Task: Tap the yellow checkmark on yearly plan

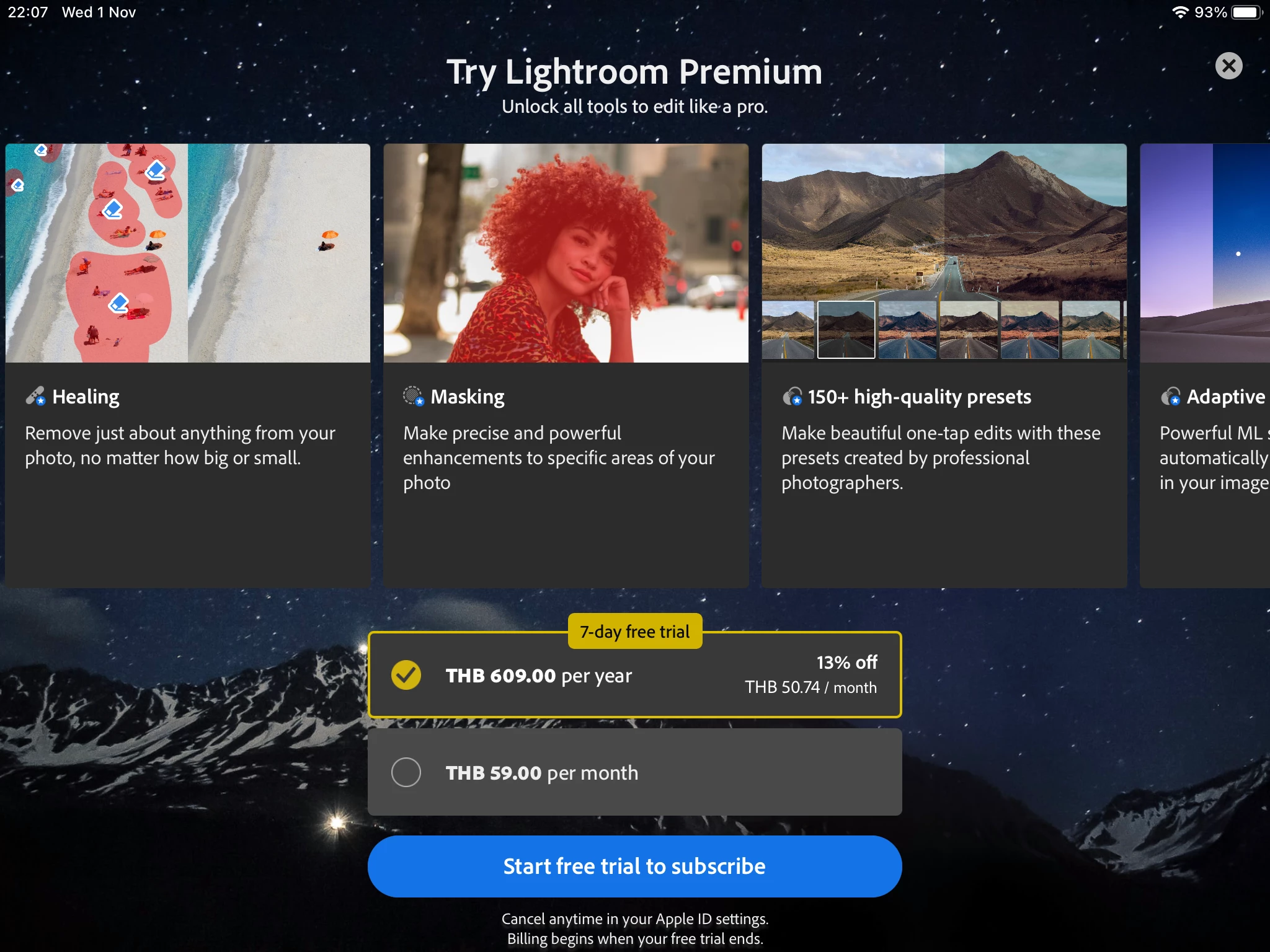Action: (x=406, y=675)
